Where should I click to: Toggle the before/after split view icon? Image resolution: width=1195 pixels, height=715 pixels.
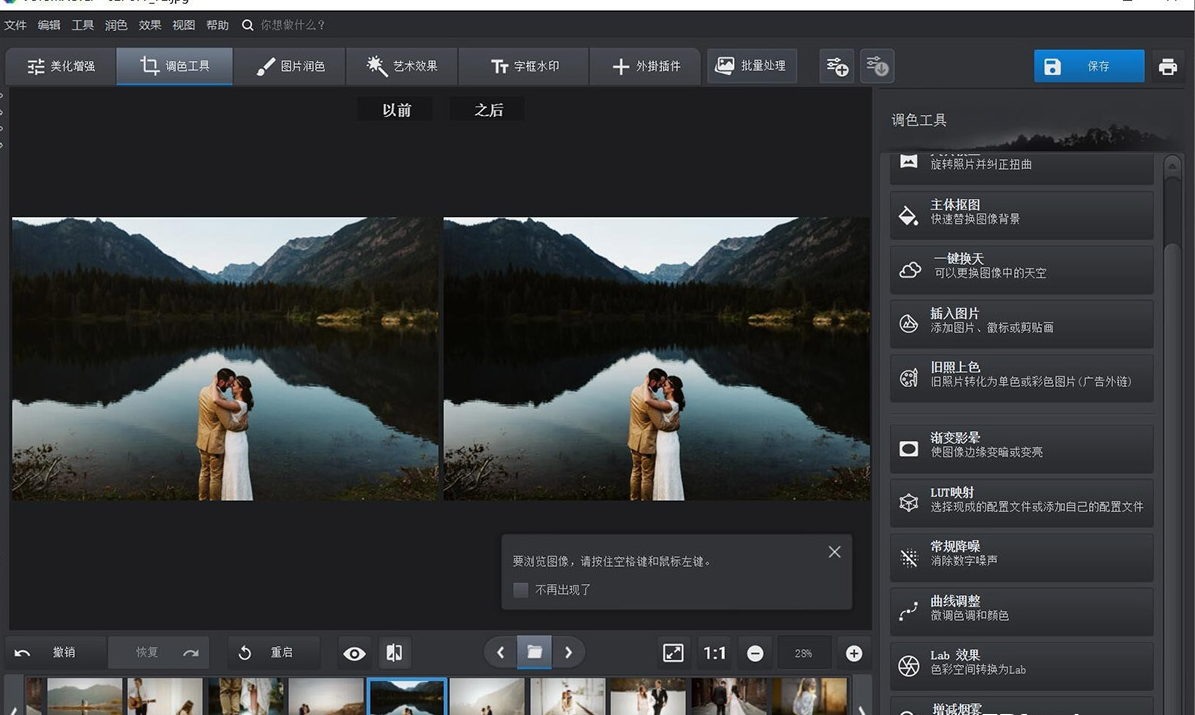394,652
